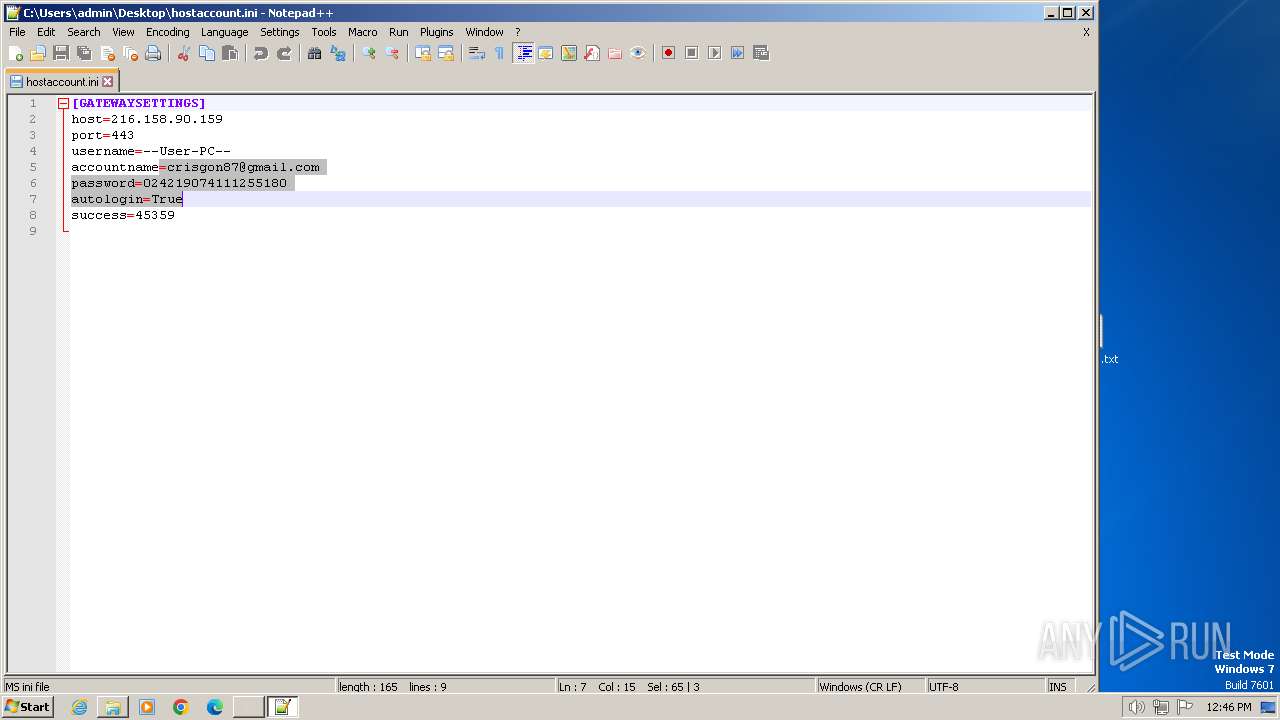Click the Stop recording macro icon

pyautogui.click(x=692, y=53)
